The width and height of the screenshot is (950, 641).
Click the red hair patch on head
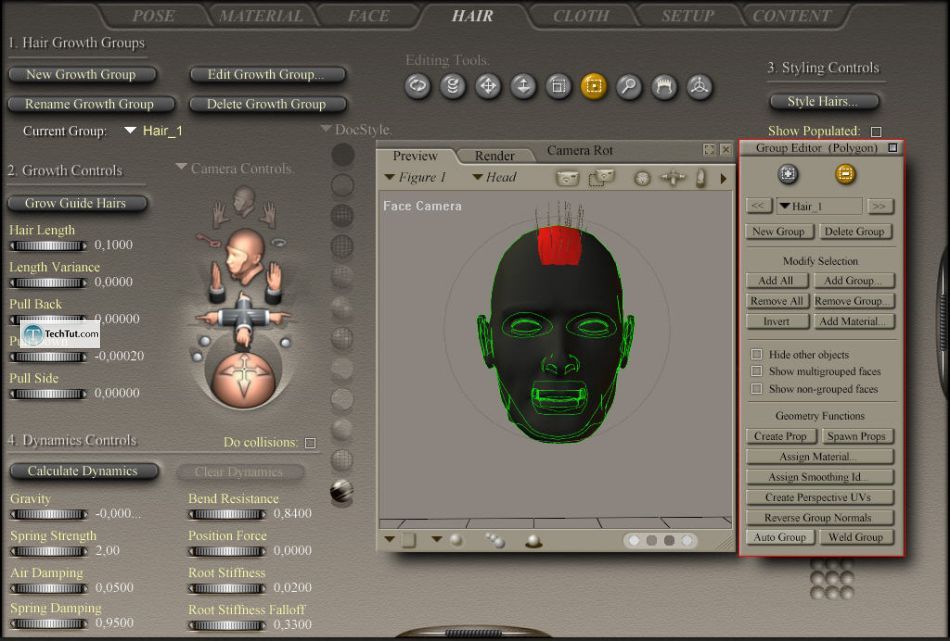click(560, 247)
